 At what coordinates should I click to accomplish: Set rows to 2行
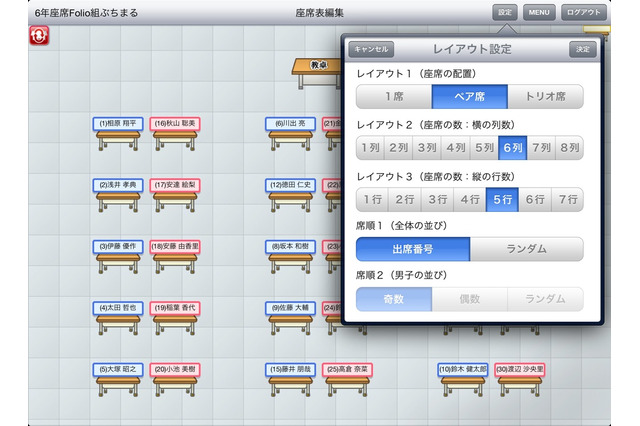click(405, 200)
